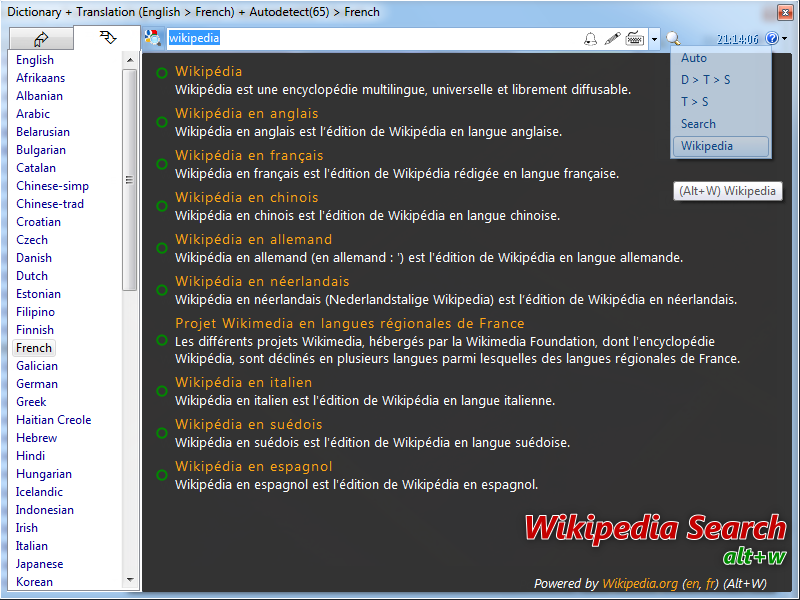Choose Wikipedia from the mode menu

click(720, 146)
